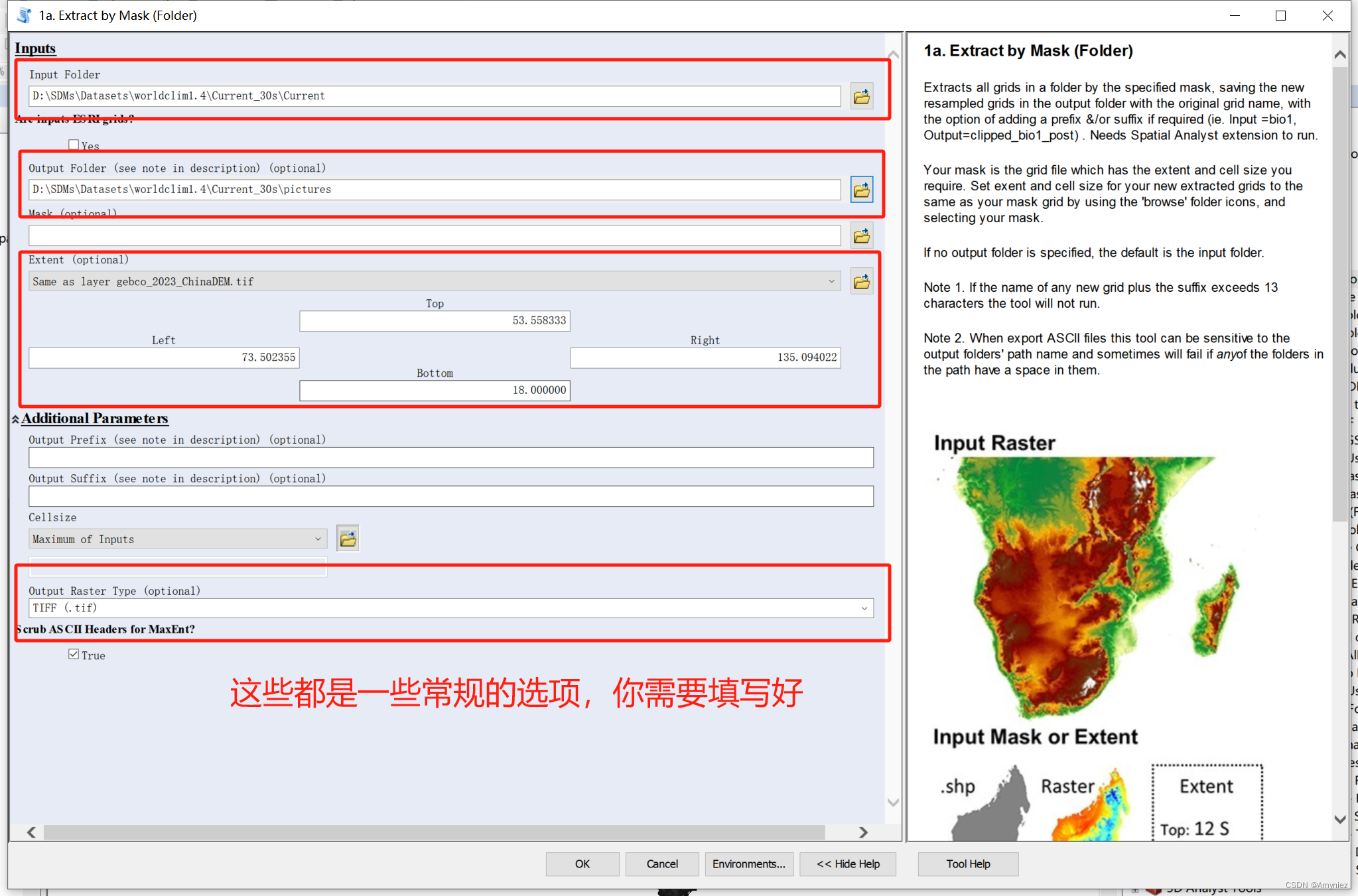Image resolution: width=1358 pixels, height=896 pixels.
Task: Click the Extent layer browse icon
Action: [x=861, y=281]
